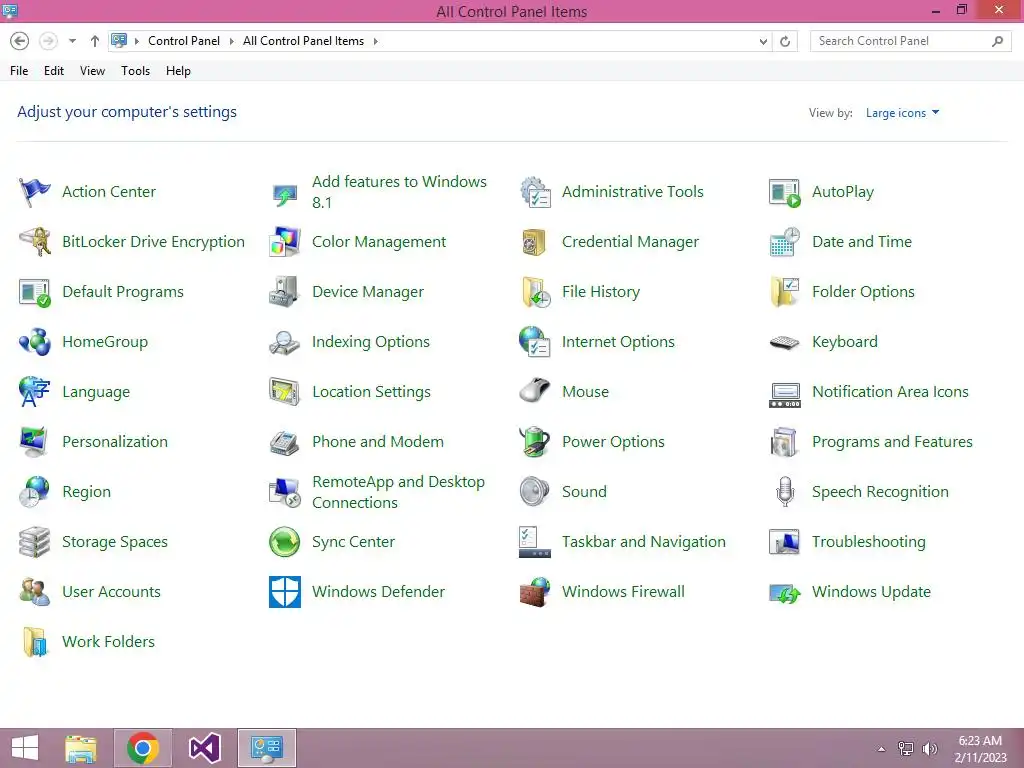The height and width of the screenshot is (768, 1024).
Task: Click the Sound speaker icon
Action: pos(535,492)
